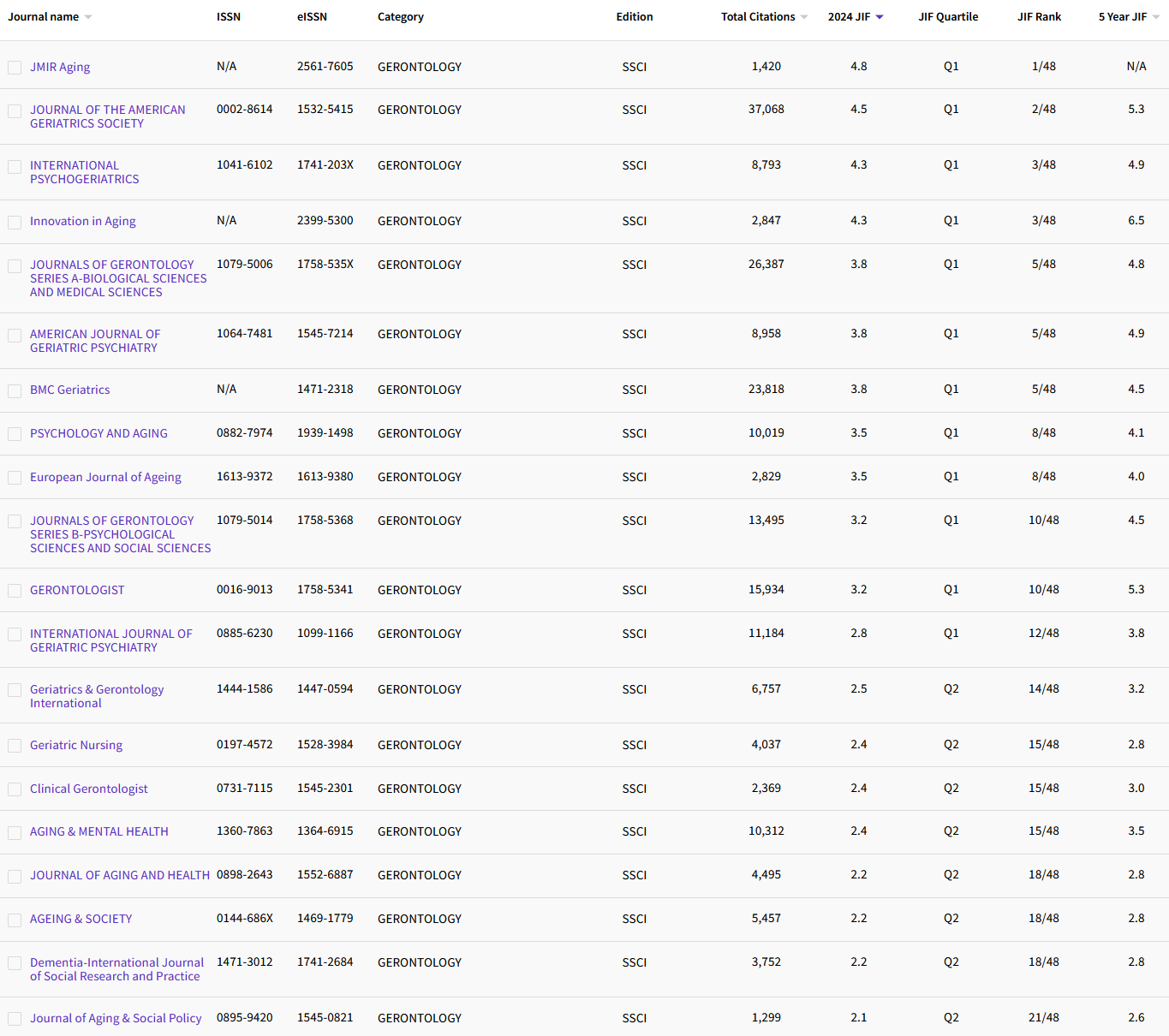This screenshot has height=1036, width=1169.
Task: Check the JMIR Aging row checkbox
Action: click(x=15, y=68)
